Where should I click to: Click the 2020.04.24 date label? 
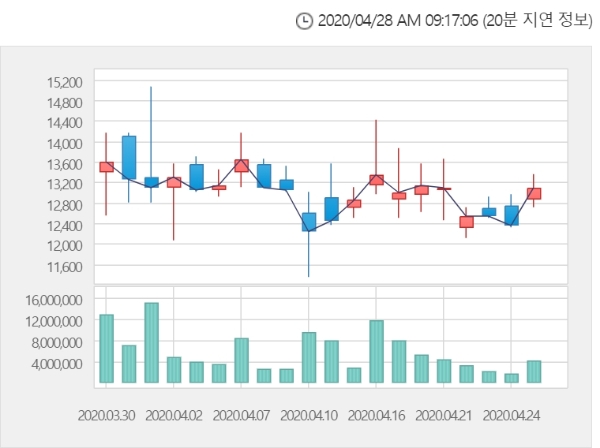(x=511, y=415)
